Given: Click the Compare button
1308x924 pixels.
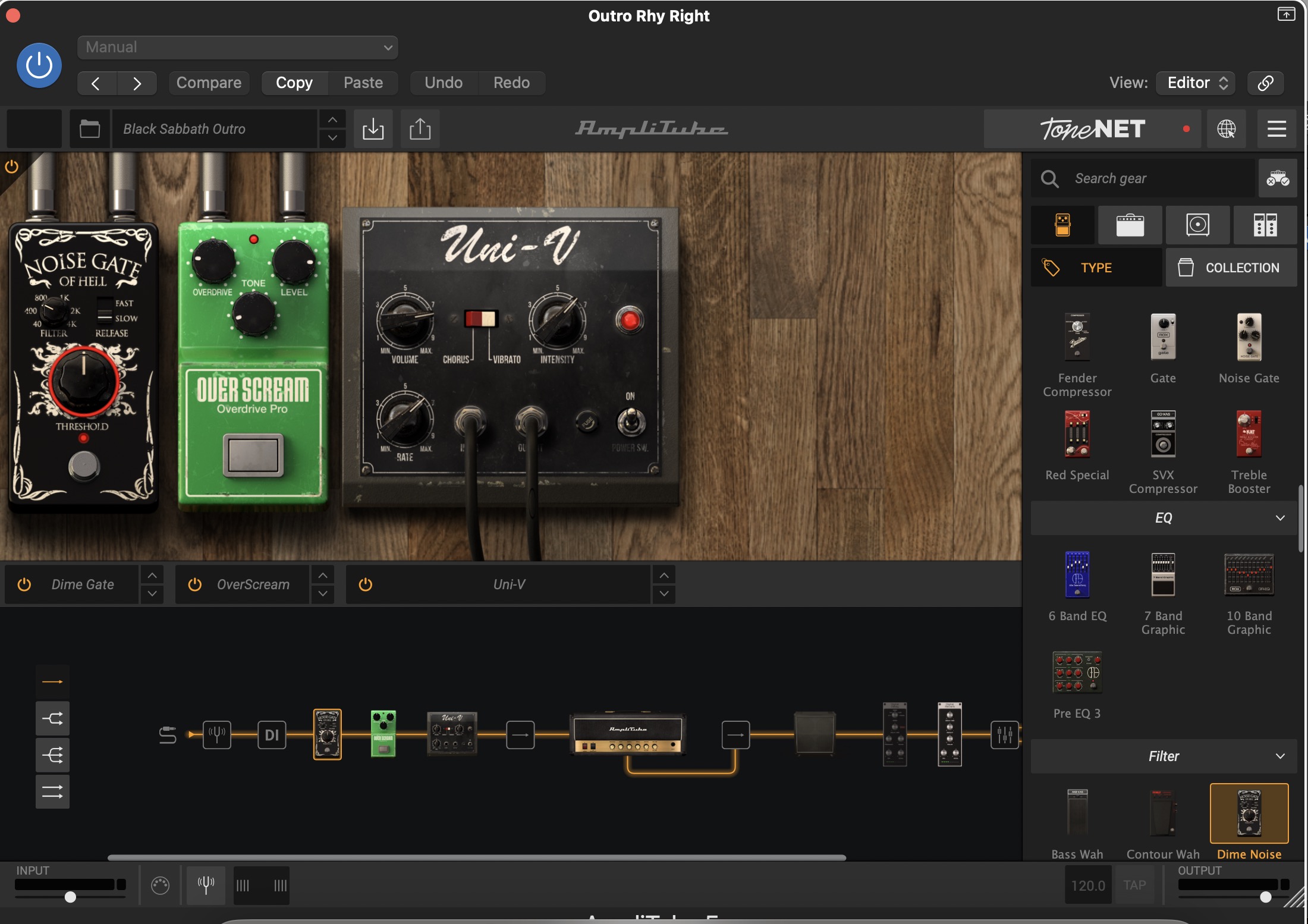Looking at the screenshot, I should click(x=209, y=83).
